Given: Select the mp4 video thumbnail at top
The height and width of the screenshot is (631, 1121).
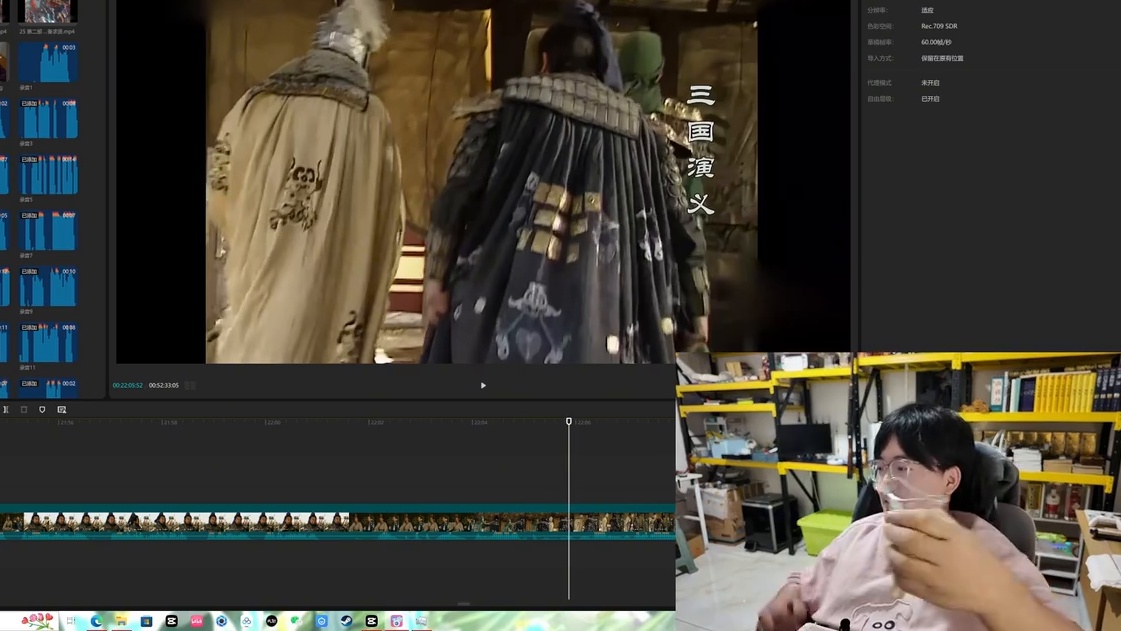Looking at the screenshot, I should pos(48,11).
